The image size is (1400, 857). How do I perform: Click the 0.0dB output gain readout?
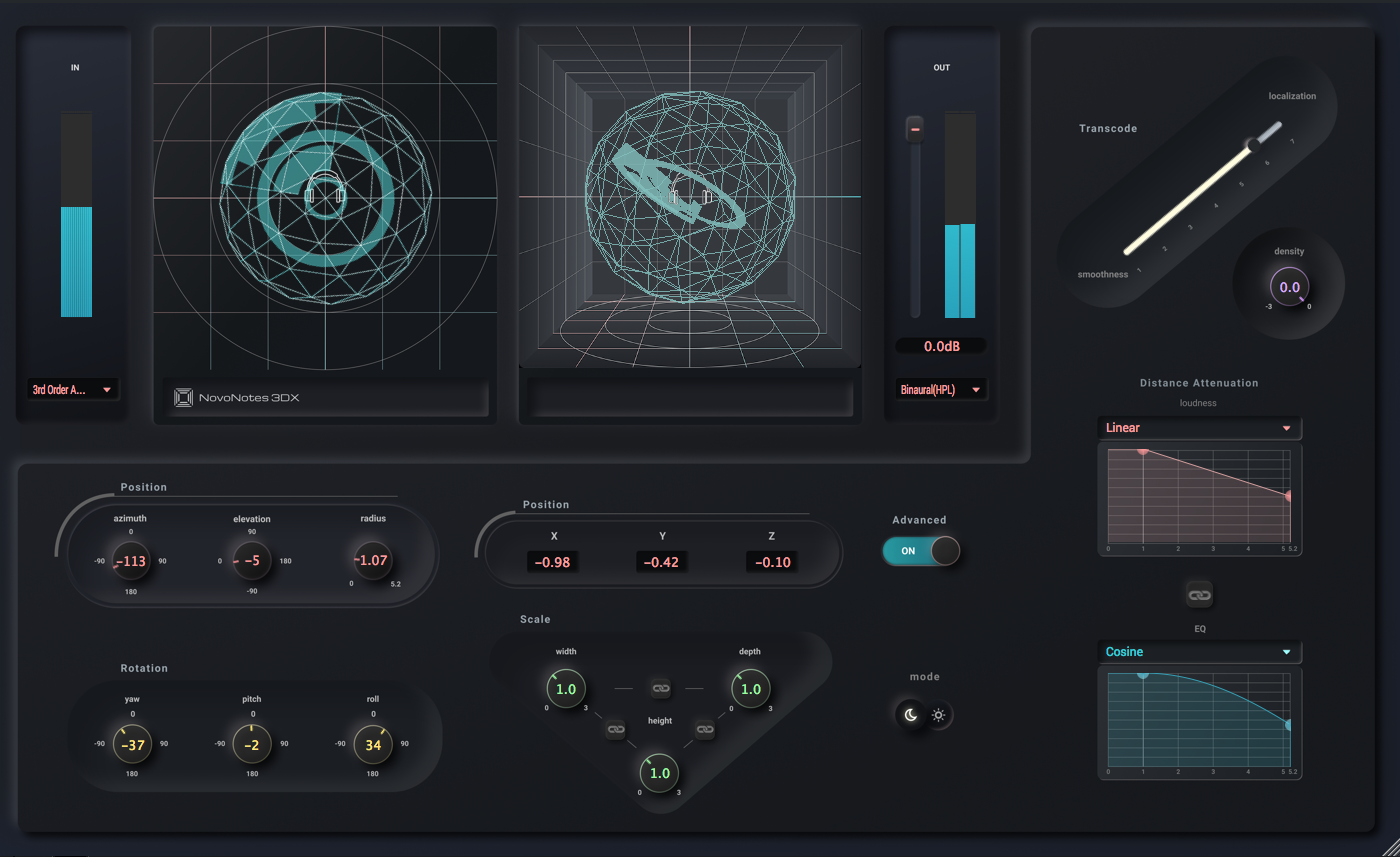pos(940,345)
